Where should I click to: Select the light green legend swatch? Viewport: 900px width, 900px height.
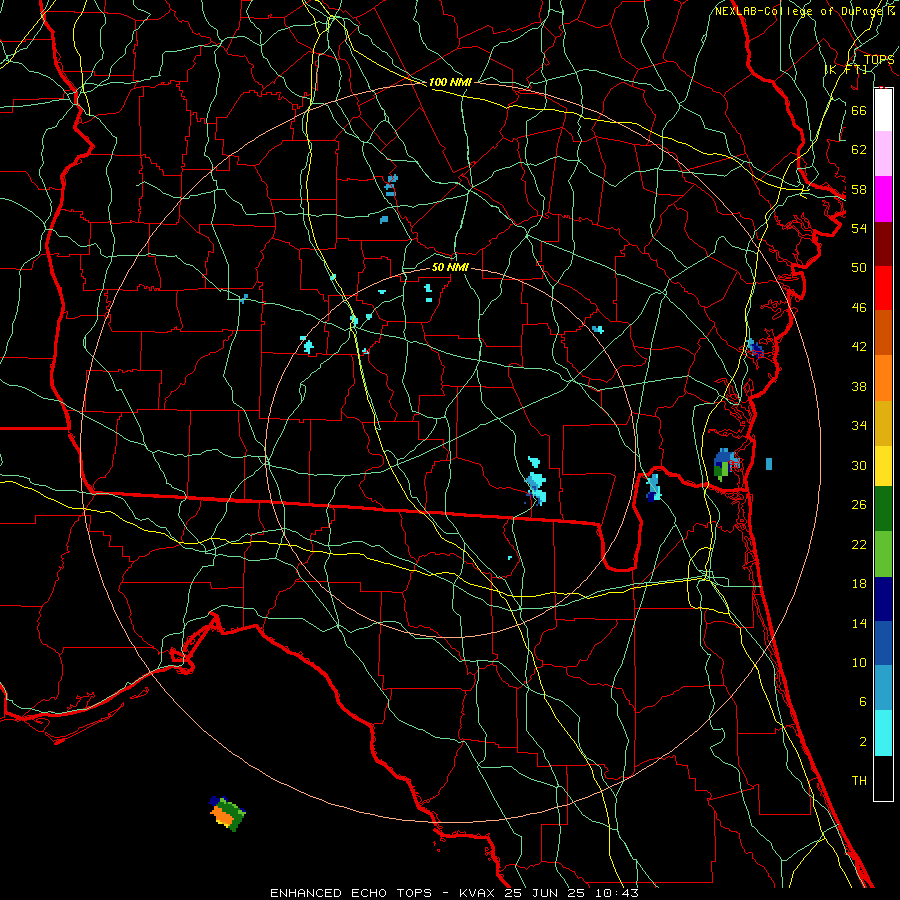pos(883,554)
